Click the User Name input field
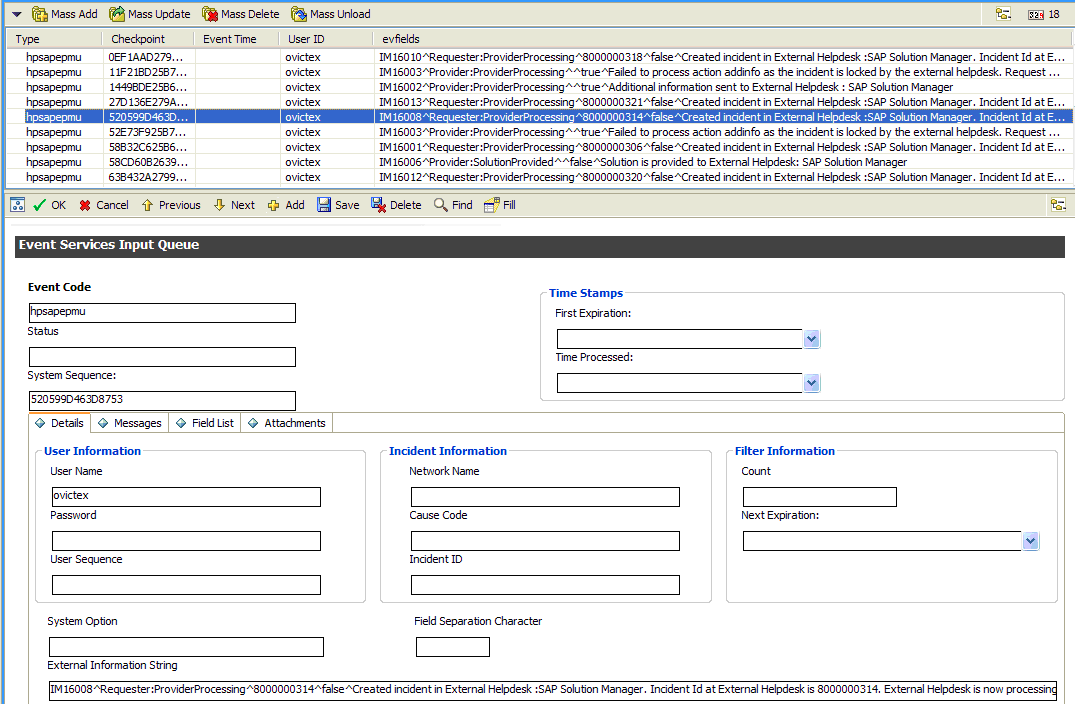Viewport: 1075px width, 704px height. click(186, 497)
